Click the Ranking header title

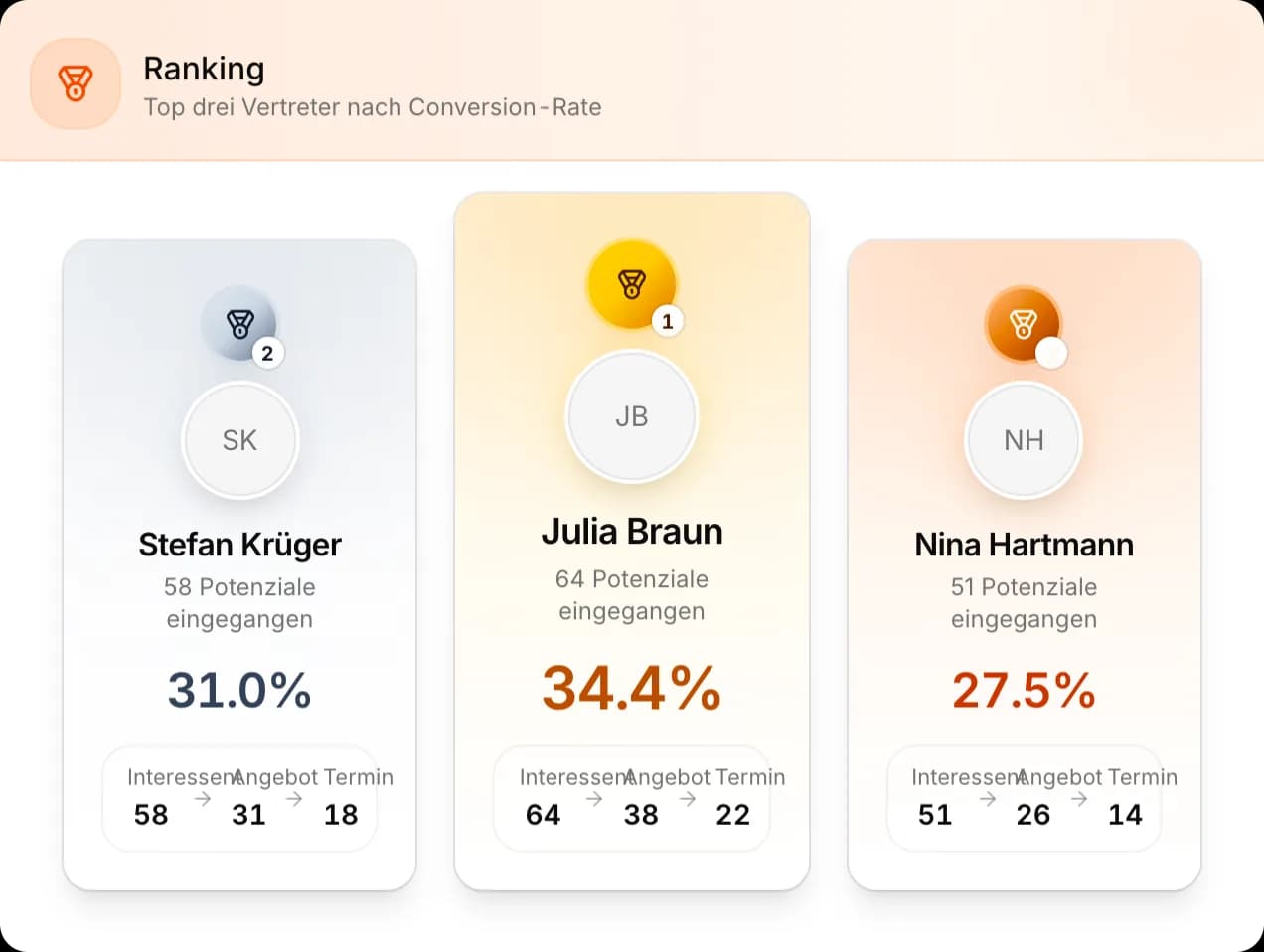(204, 69)
